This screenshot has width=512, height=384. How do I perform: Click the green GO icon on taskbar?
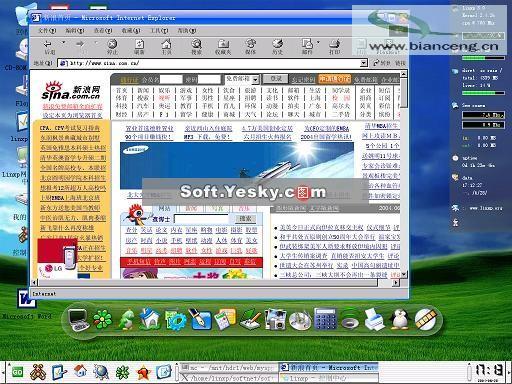point(17,372)
